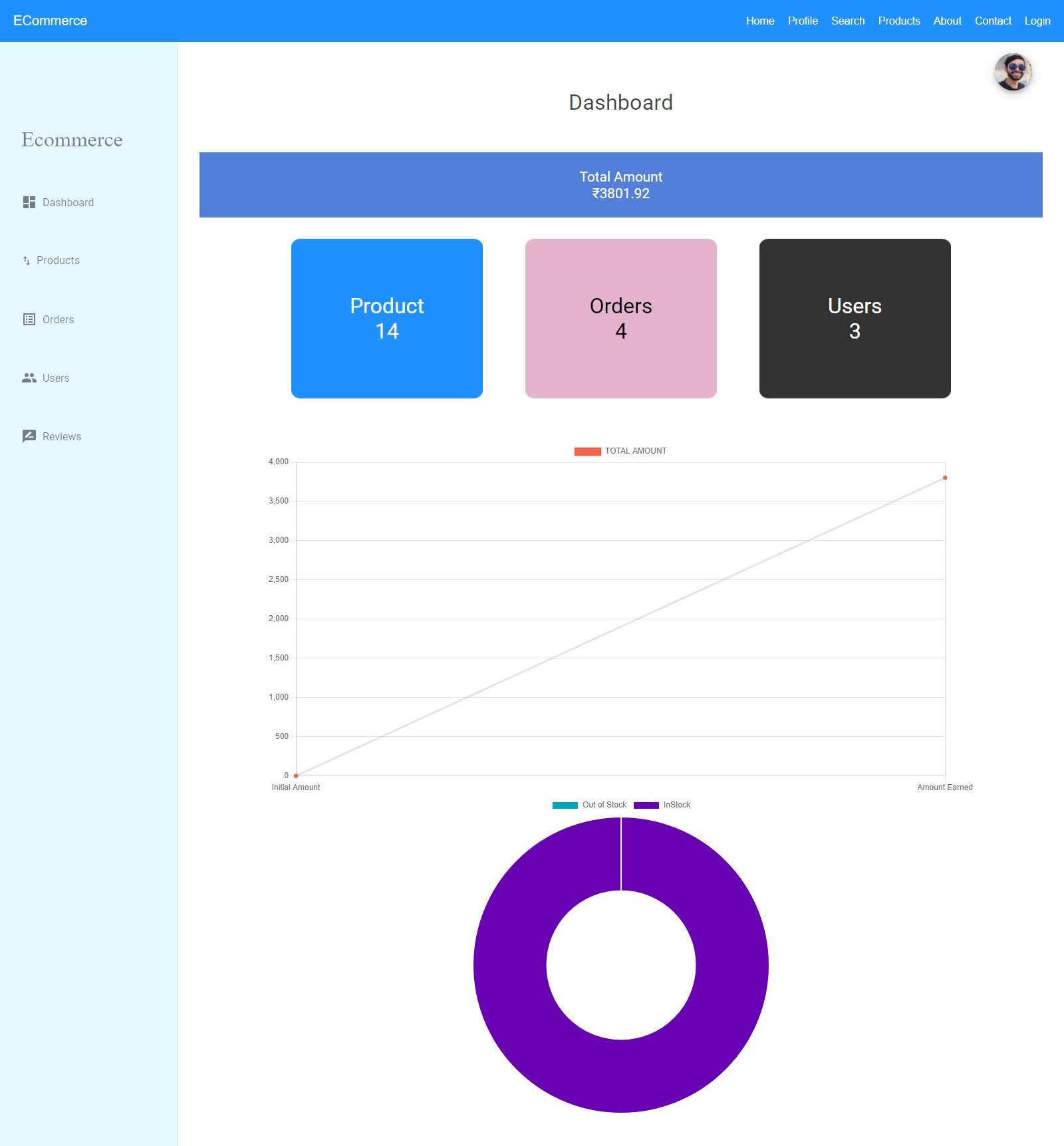Select the Dashboard grid icon in sidebar
This screenshot has height=1146, width=1064.
[x=29, y=202]
